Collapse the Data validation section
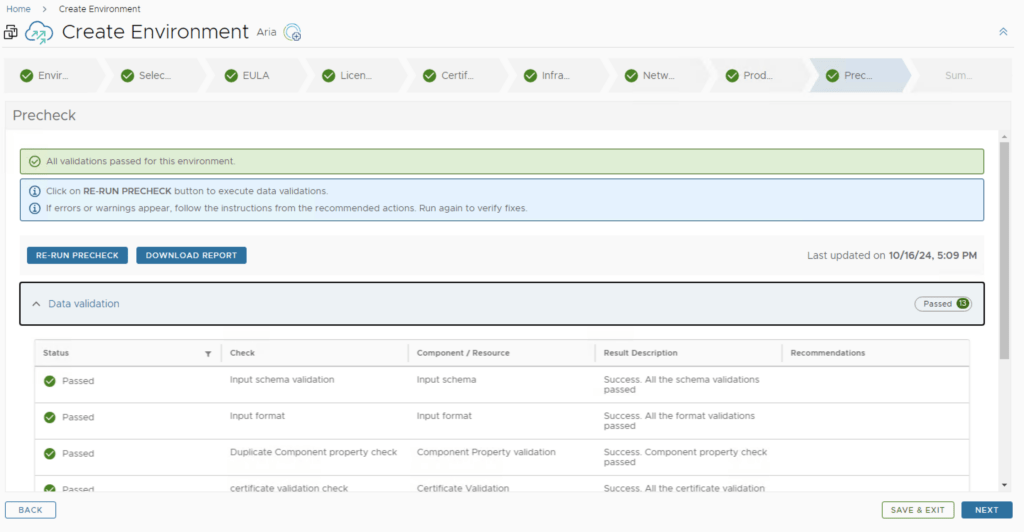The width and height of the screenshot is (1024, 532). tap(37, 304)
